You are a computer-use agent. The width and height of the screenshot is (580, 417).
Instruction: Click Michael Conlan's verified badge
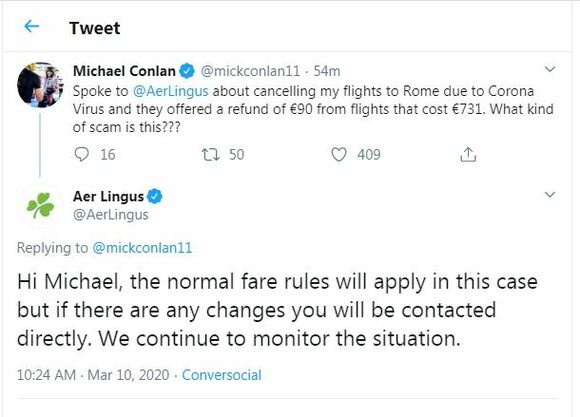(187, 71)
